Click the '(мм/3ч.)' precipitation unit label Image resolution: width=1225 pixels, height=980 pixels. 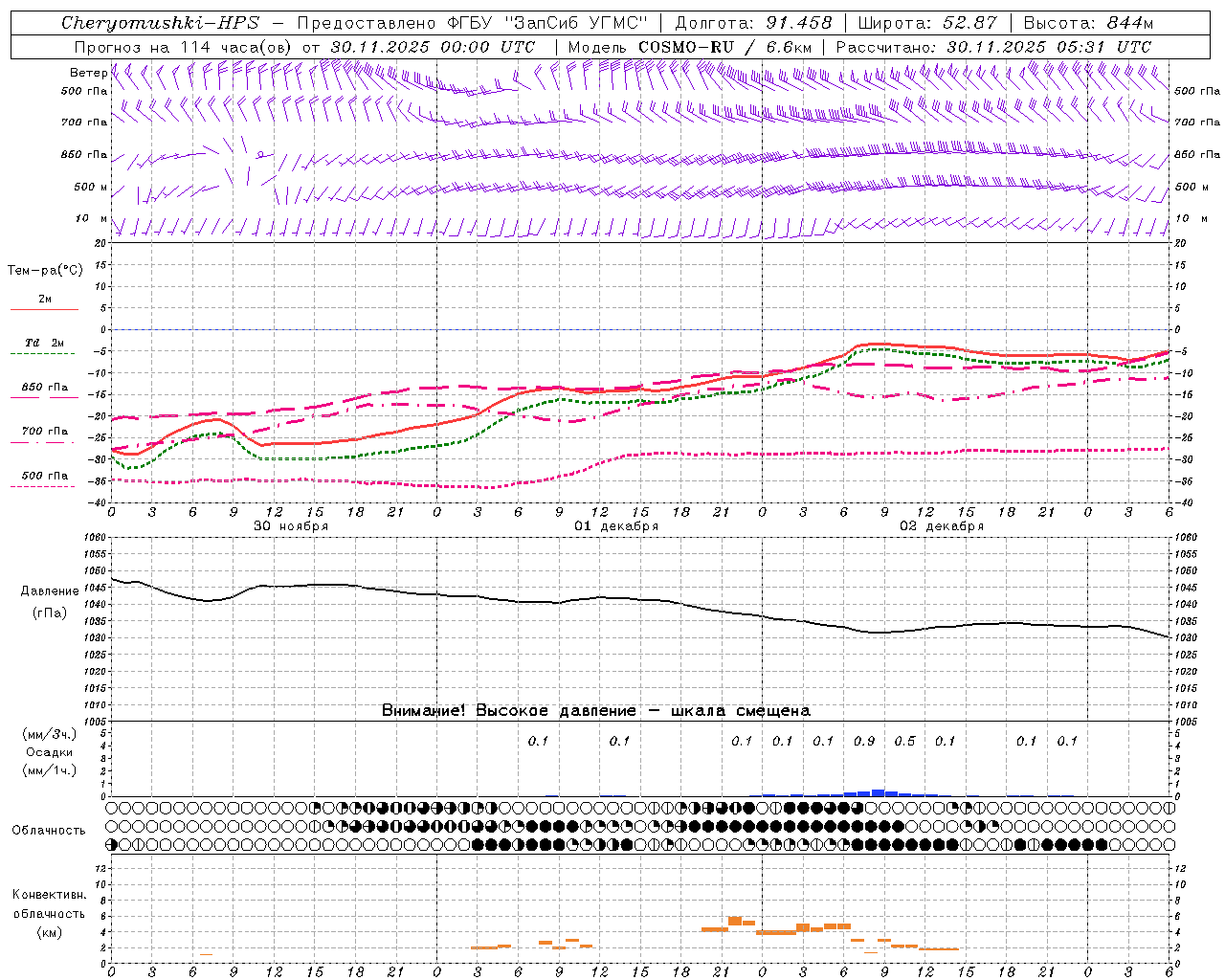click(50, 734)
